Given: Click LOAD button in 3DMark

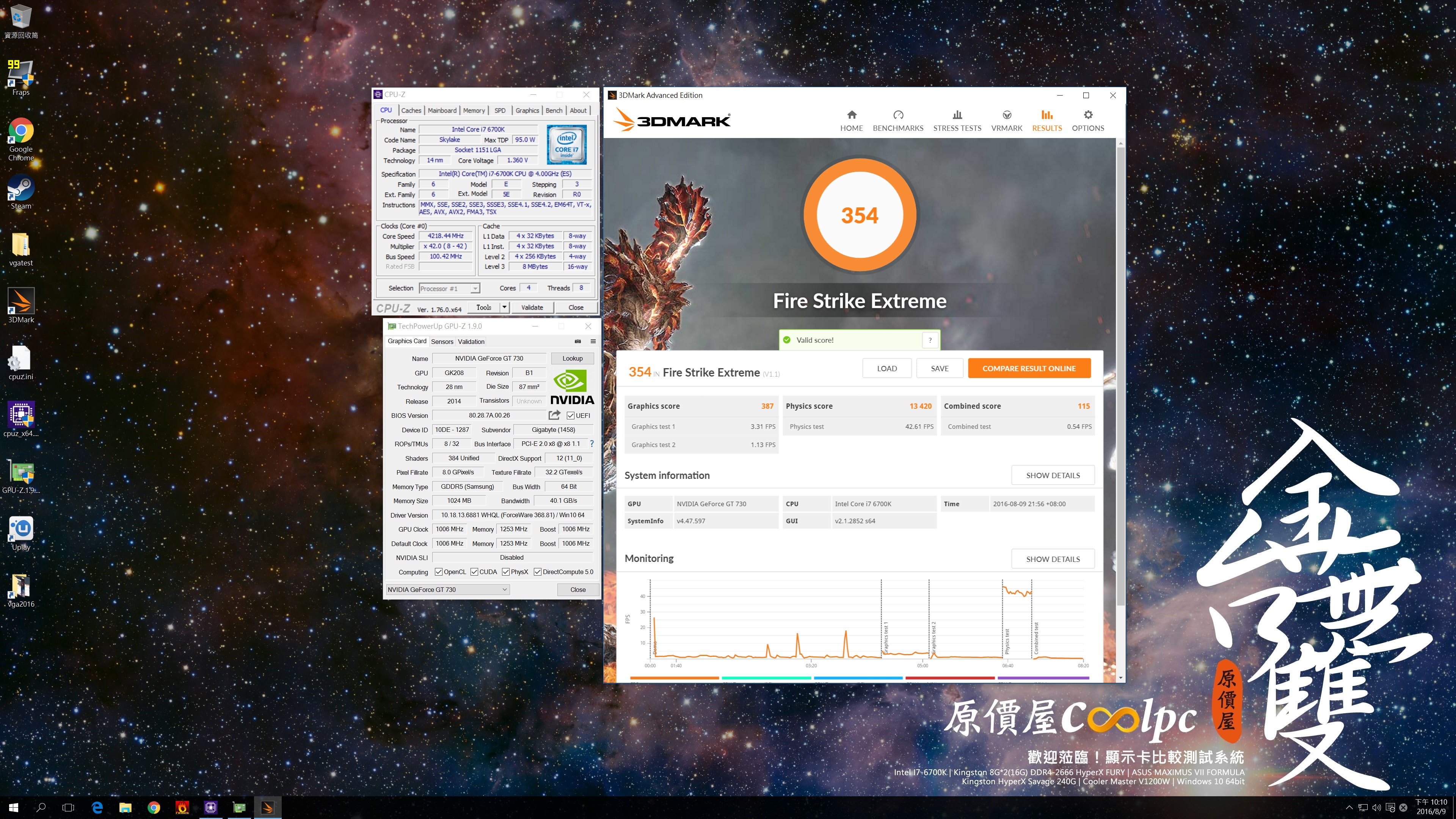Looking at the screenshot, I should pos(887,369).
